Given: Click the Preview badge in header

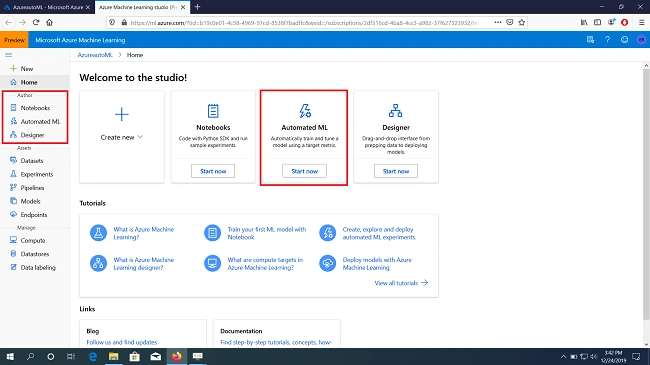Looking at the screenshot, I should 14,40.
